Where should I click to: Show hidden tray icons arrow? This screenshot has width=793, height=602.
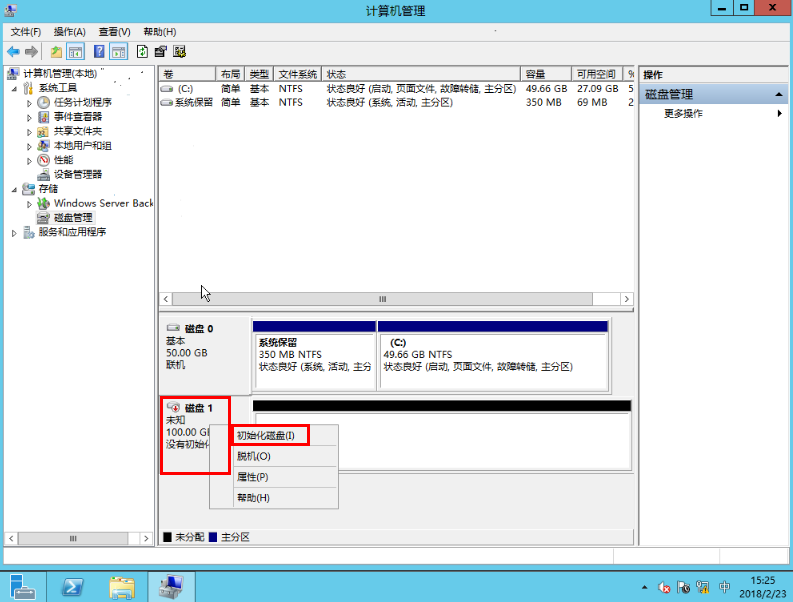pos(644,587)
